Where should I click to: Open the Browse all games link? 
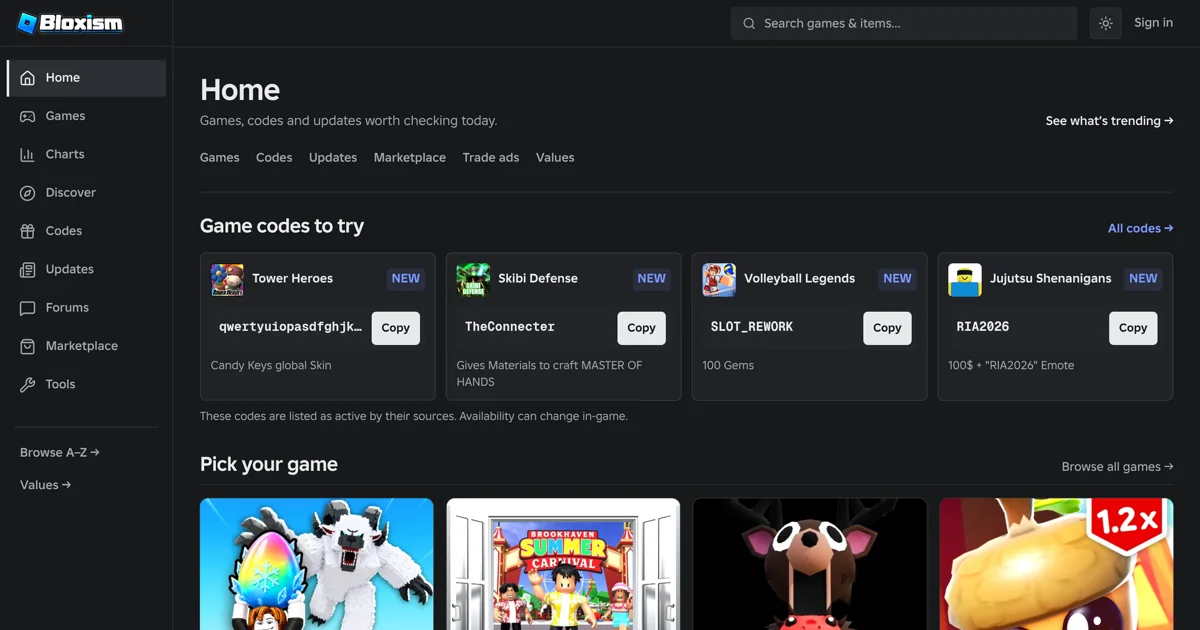(1118, 467)
